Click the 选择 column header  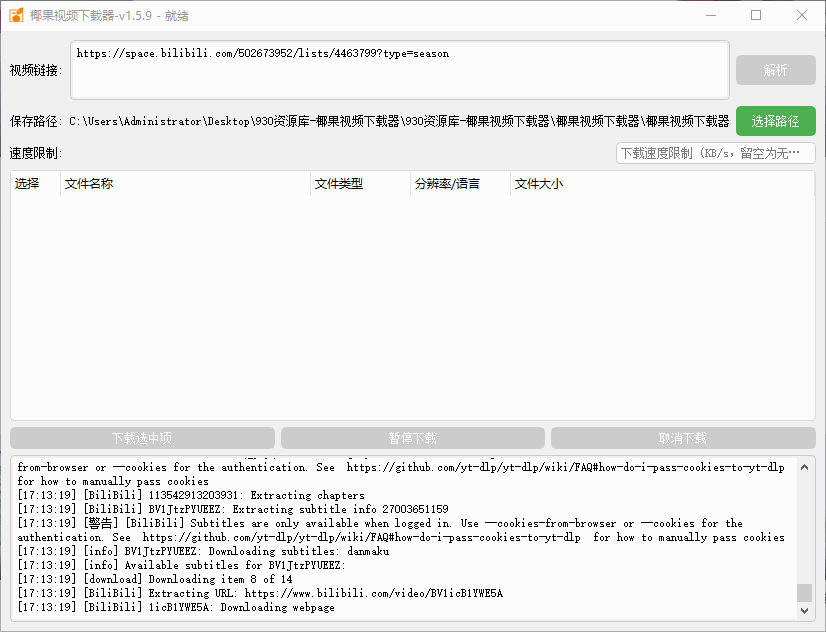35,184
